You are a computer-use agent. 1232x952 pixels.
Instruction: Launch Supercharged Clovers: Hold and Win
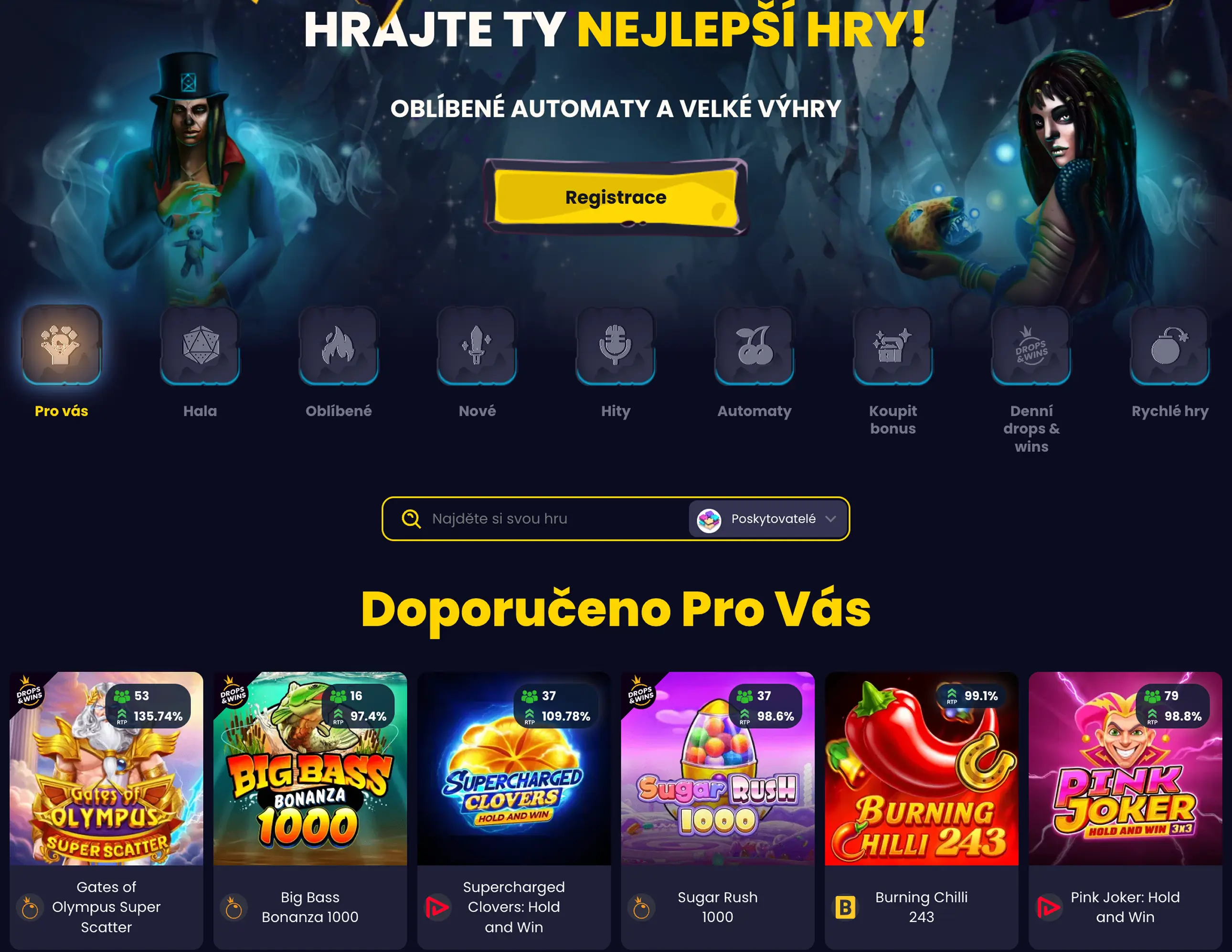514,768
